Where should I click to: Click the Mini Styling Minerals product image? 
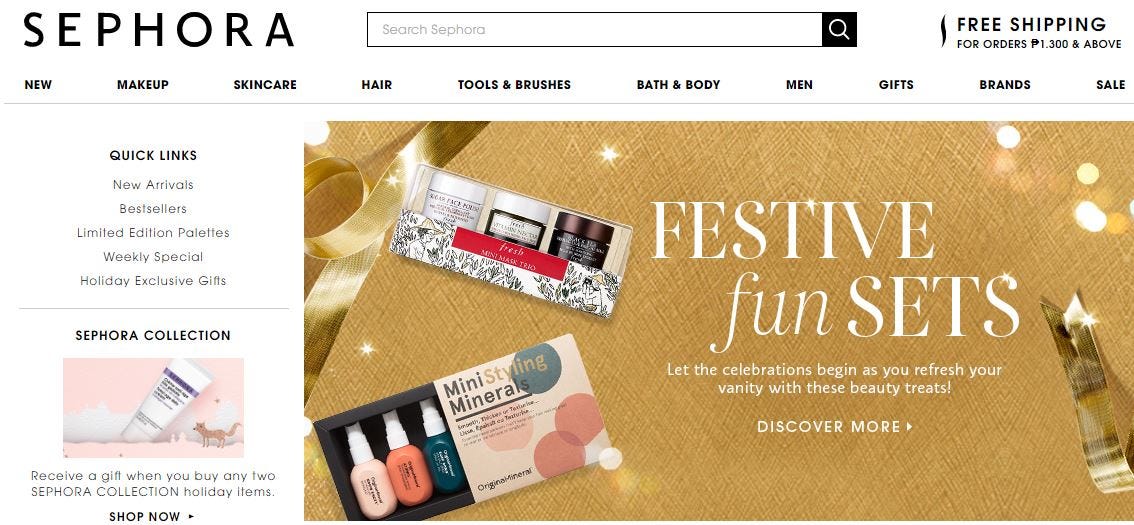(x=463, y=427)
